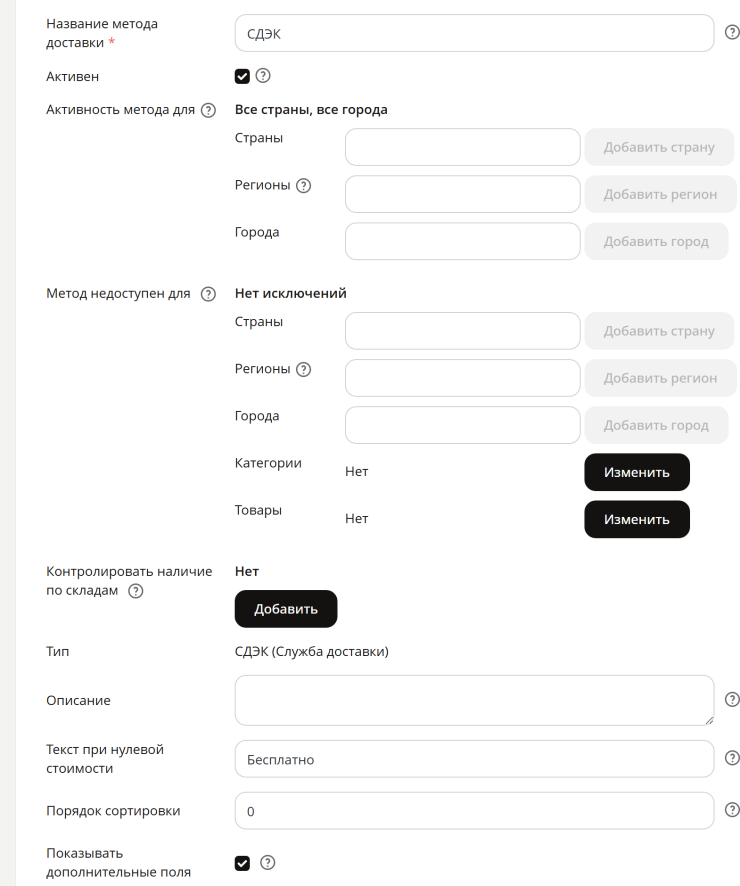The image size is (740, 886).
Task: Click the Порядок сортировки field
Action: [475, 811]
